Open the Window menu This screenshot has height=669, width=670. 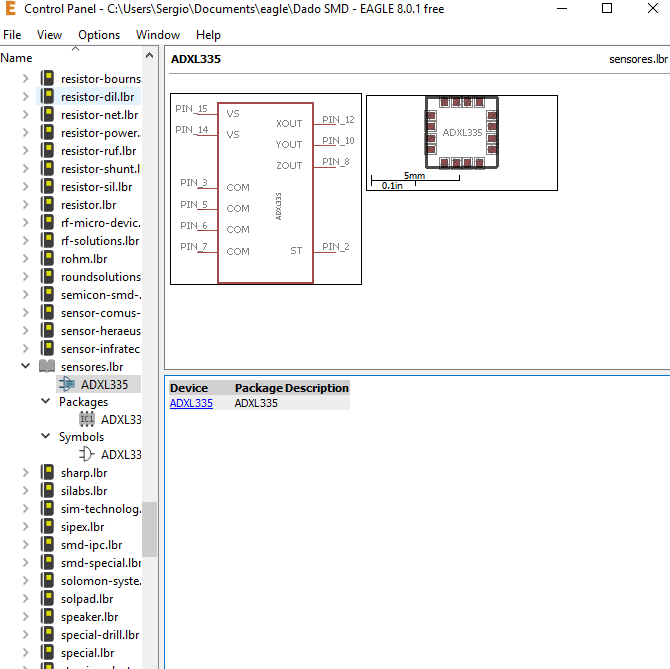158,35
